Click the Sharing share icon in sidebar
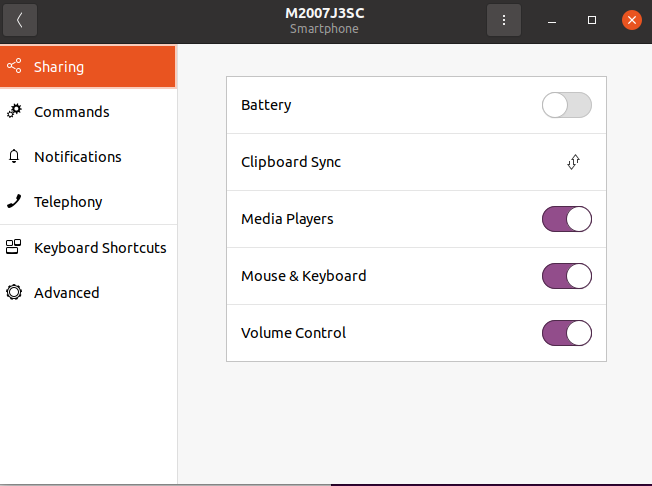Screen dimensions: 652x486 [x=14, y=67]
